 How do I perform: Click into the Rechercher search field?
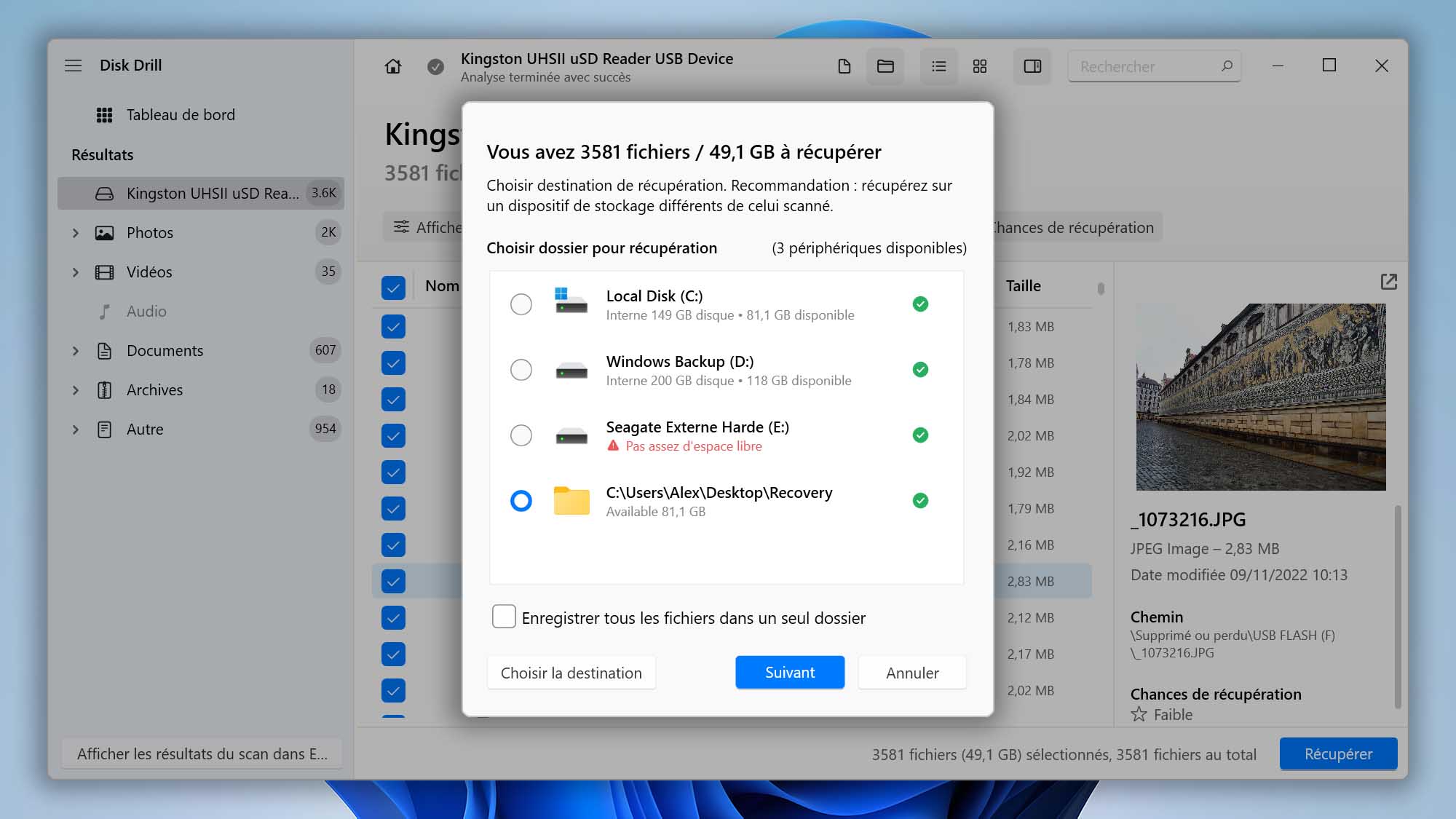pos(1154,66)
